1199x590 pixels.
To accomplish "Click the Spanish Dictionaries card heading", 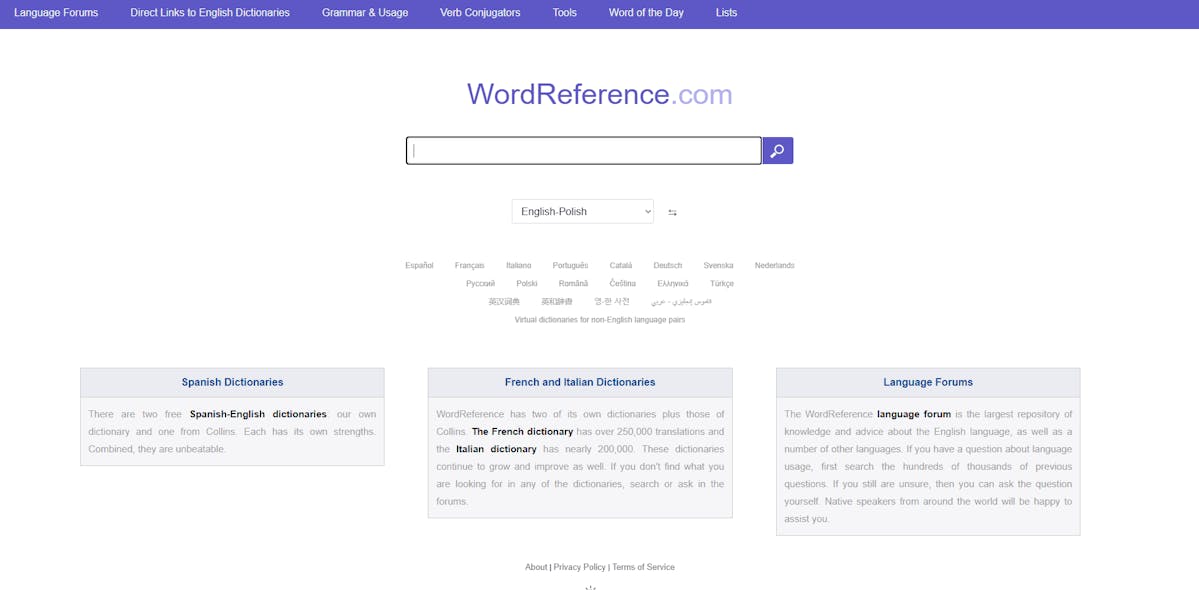I will coord(232,382).
